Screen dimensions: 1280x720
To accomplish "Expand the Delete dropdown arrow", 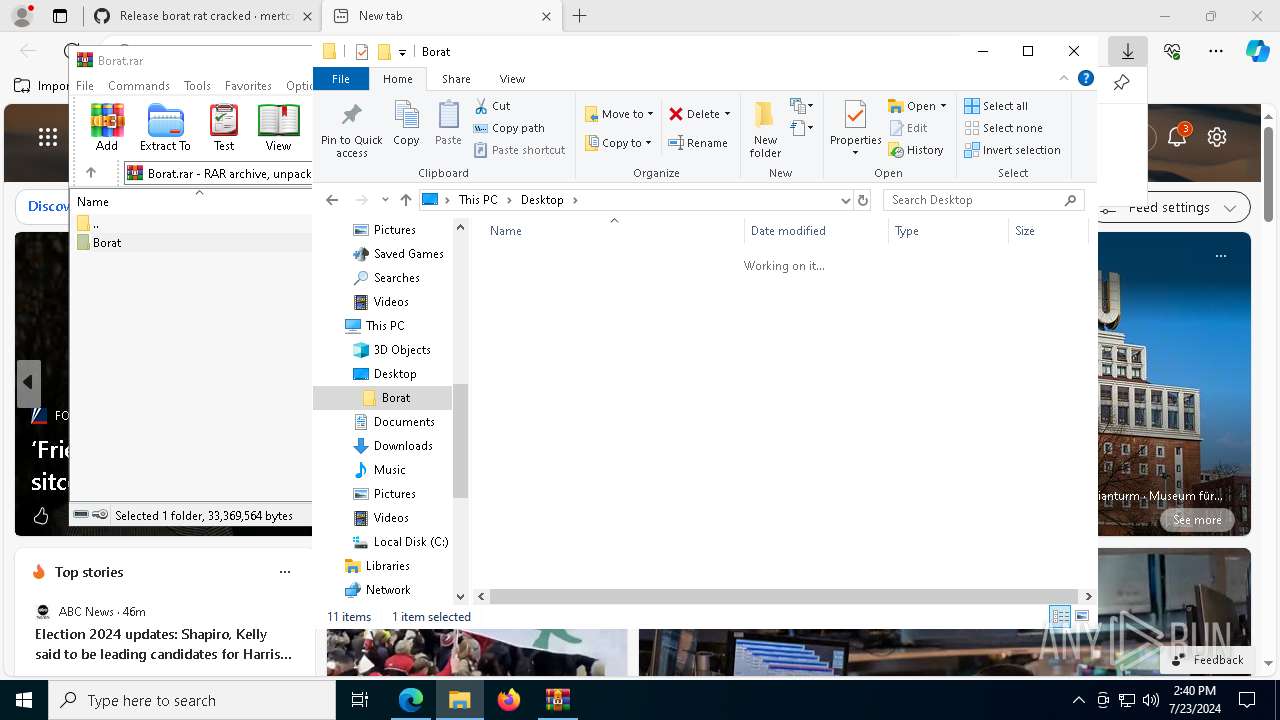I will click(x=727, y=114).
